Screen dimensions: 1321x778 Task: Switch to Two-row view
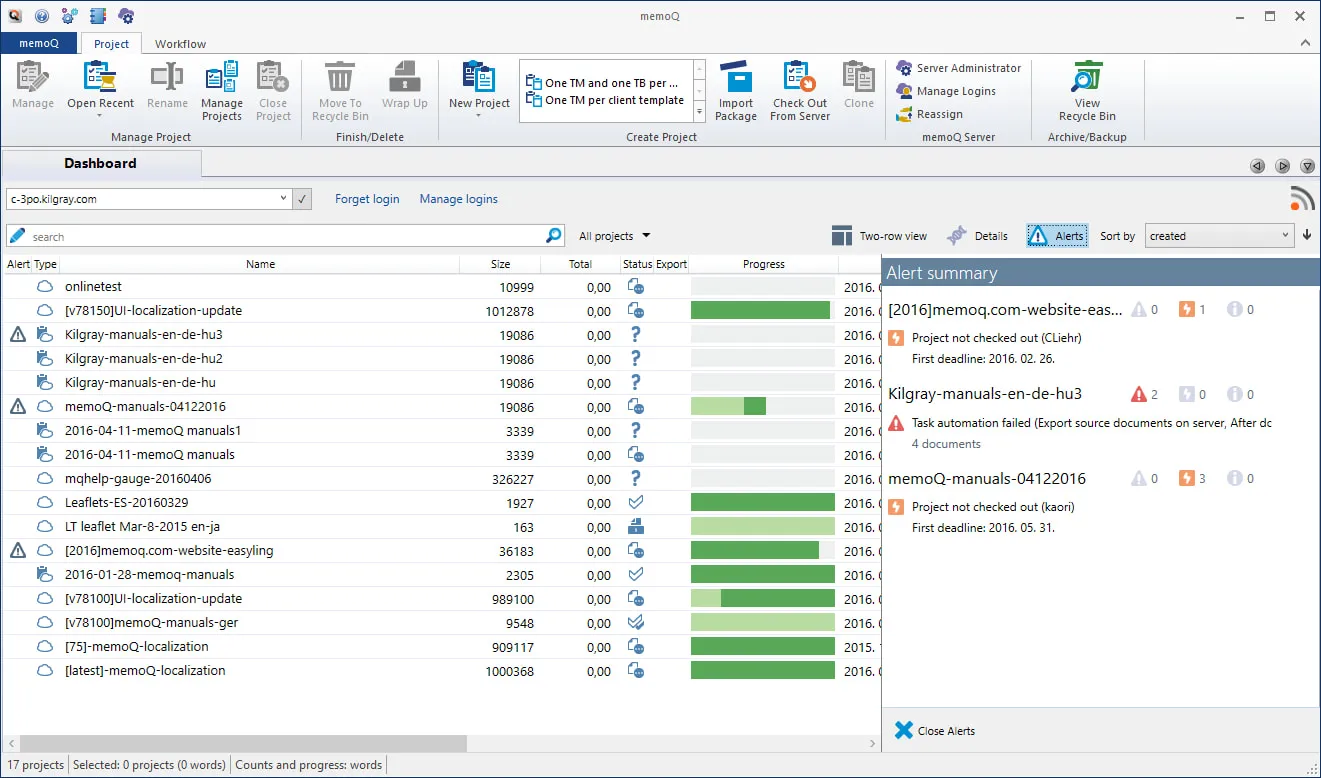click(x=880, y=235)
